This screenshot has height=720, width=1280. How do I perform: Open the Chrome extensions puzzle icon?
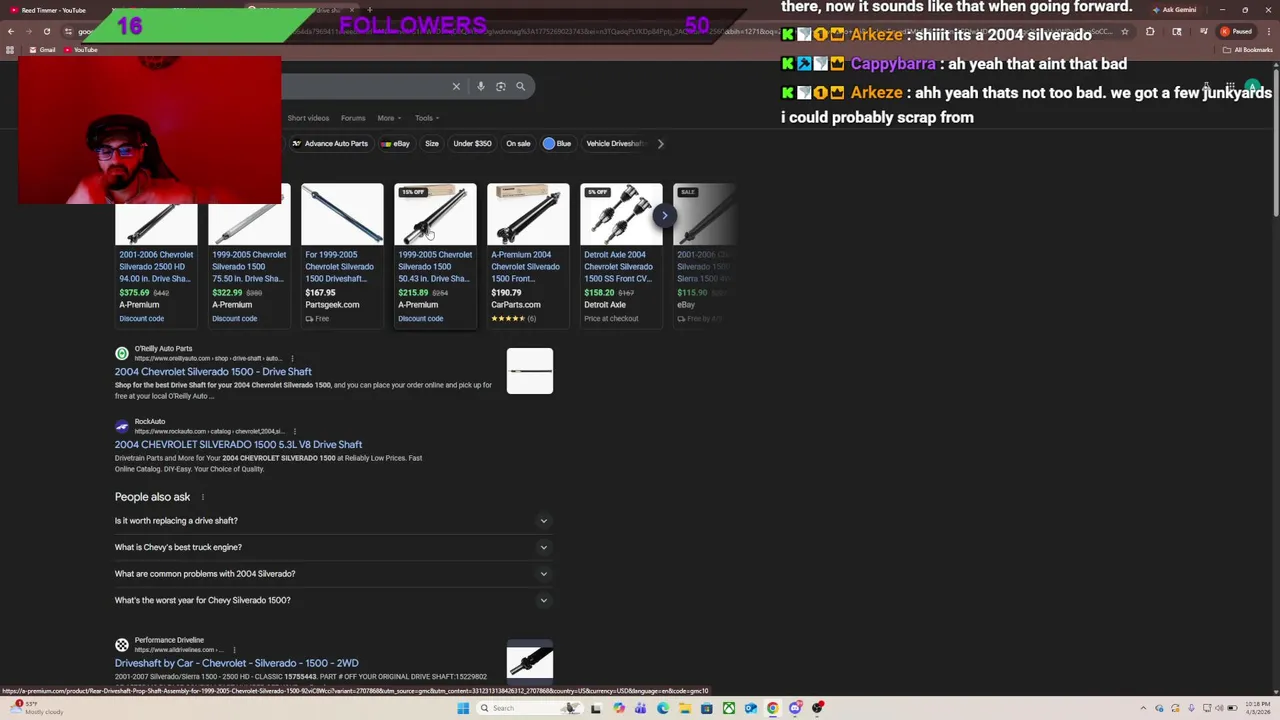point(1150,31)
